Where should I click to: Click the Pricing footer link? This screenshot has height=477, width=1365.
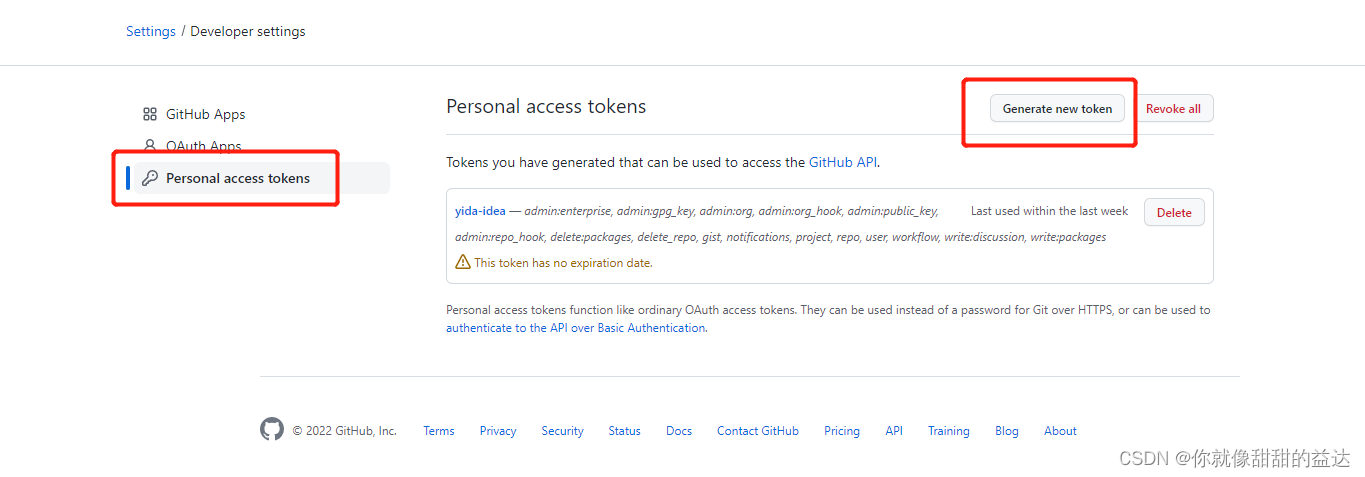(842, 431)
